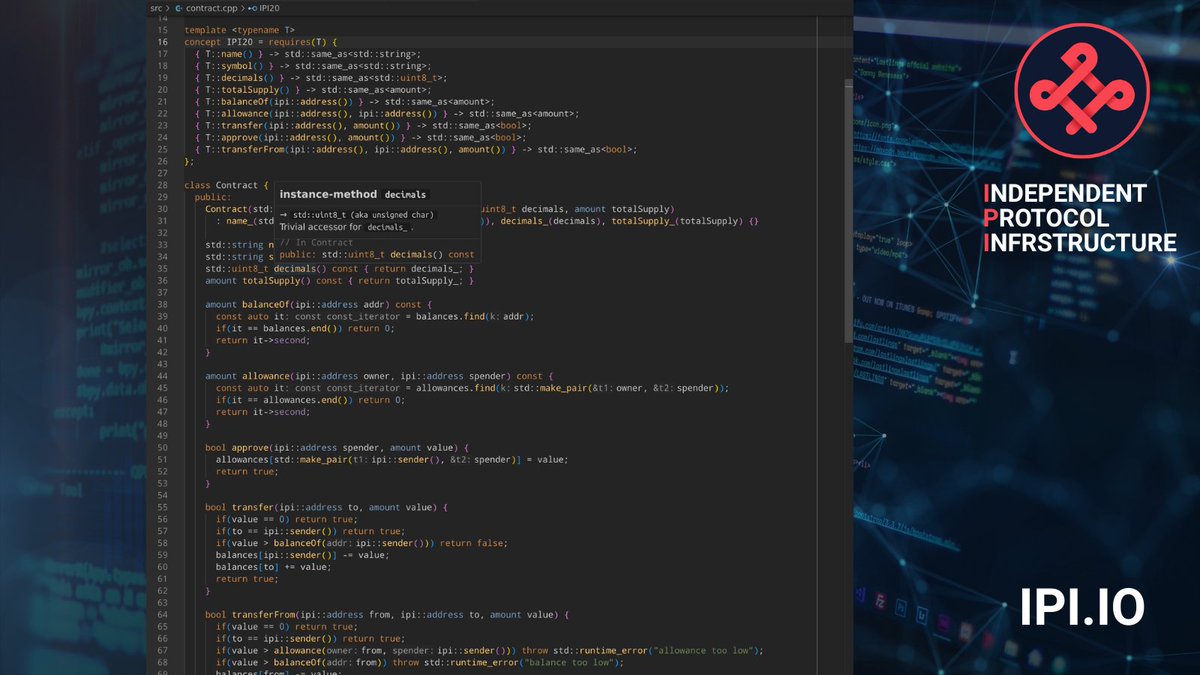Click the IPI logo emblem
The width and height of the screenshot is (1200, 675).
tap(1082, 90)
